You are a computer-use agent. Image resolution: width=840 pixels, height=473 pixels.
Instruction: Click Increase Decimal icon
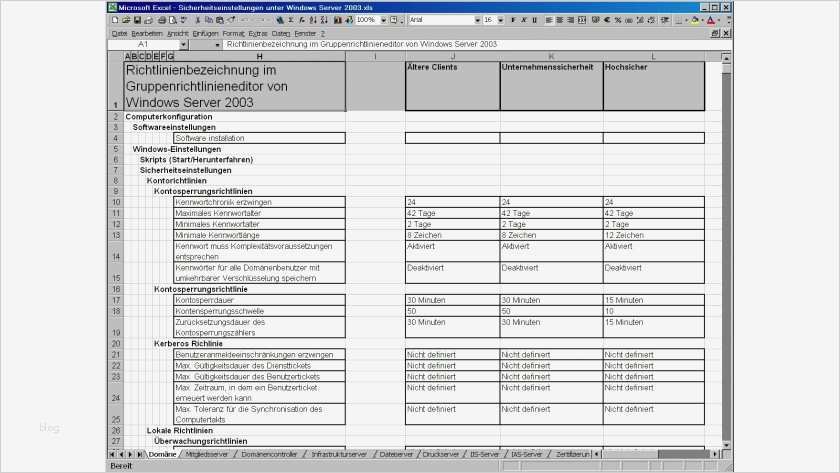point(641,20)
